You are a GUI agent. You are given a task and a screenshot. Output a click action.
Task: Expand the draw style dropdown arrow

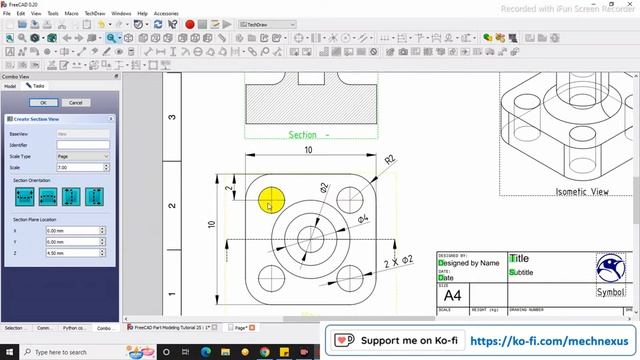43,38
